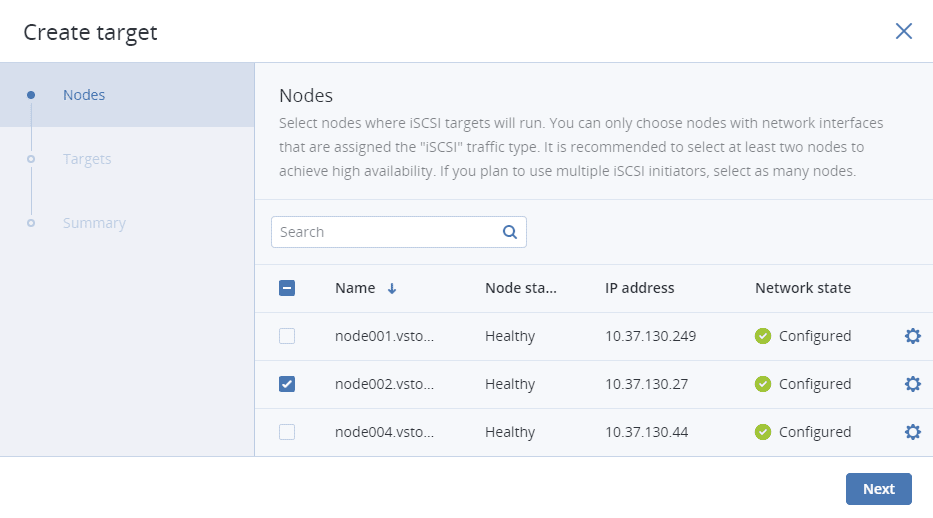
Task: Select the node001 checkbox
Action: tap(287, 336)
